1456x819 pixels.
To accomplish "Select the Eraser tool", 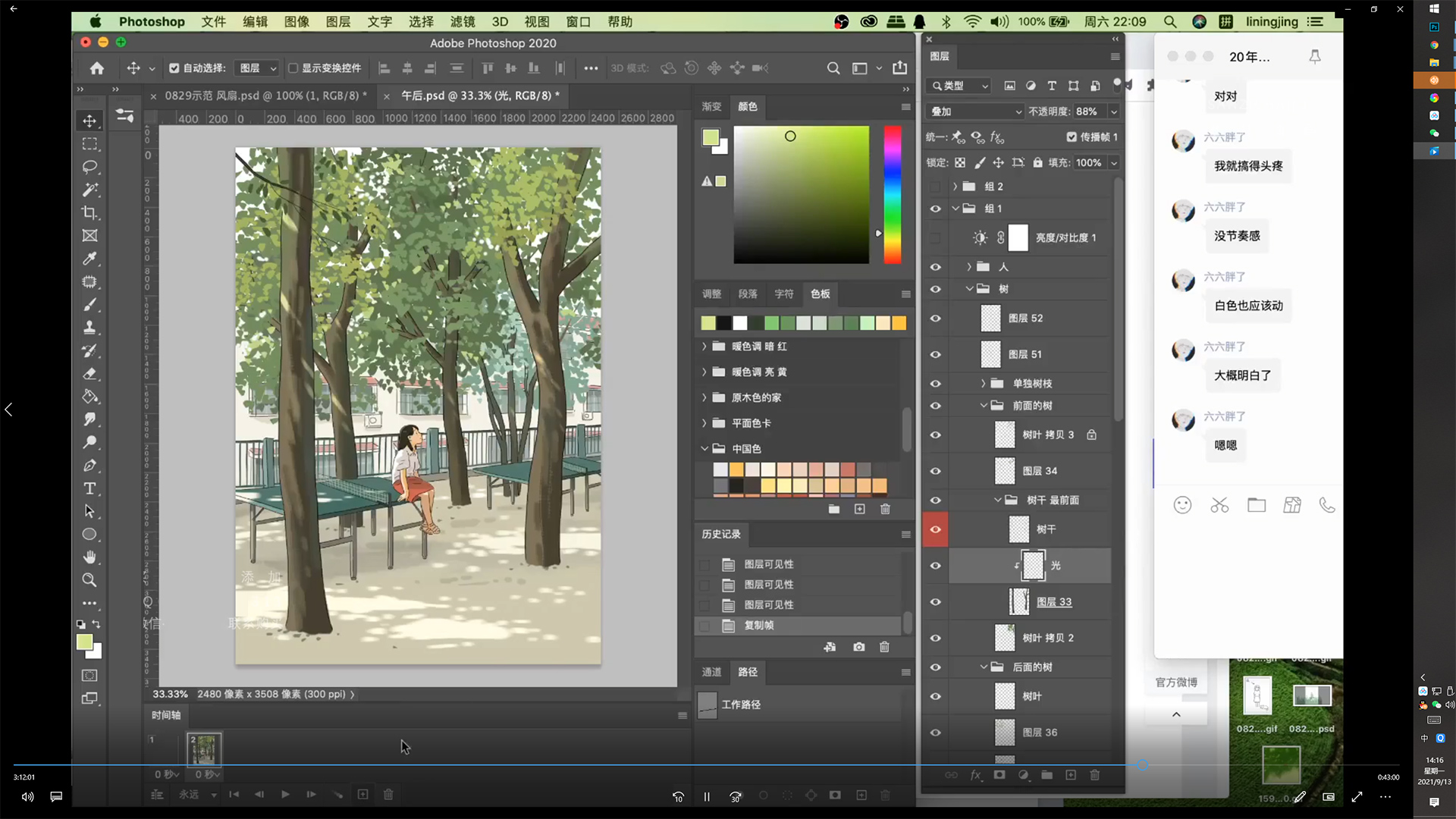I will [89, 374].
